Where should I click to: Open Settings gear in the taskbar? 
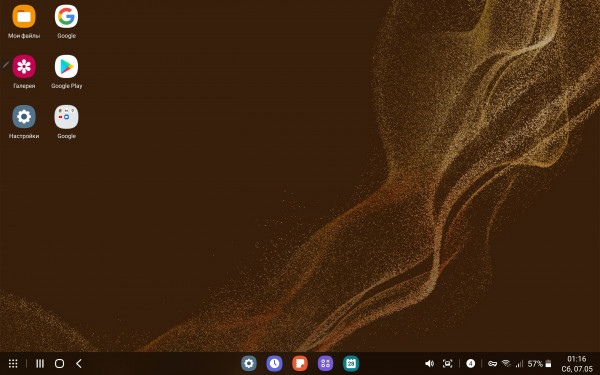pos(249,364)
